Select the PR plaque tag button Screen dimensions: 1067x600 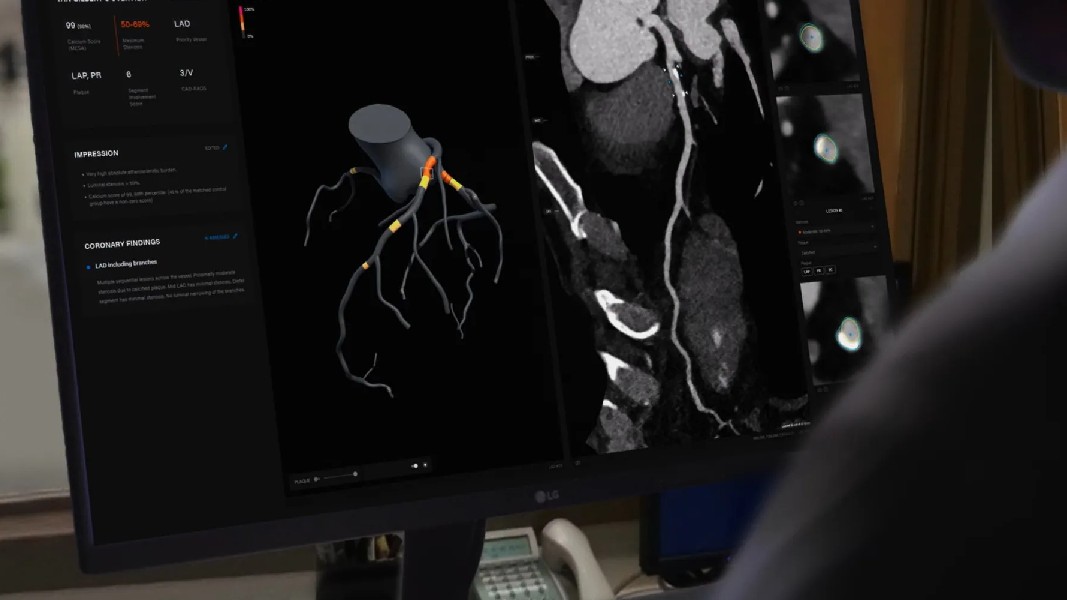click(819, 271)
